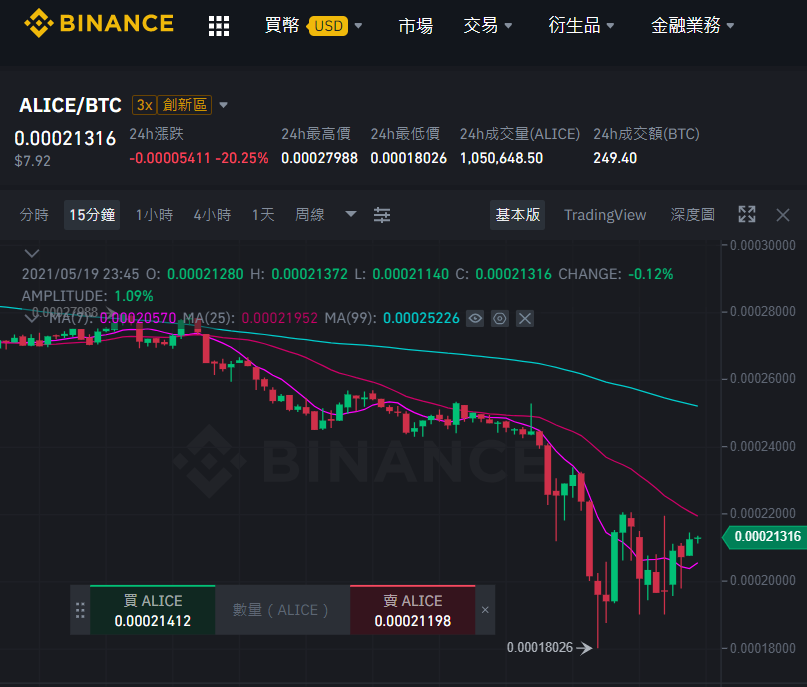807x687 pixels.
Task: Open chart indicator settings sliders icon
Action: click(382, 215)
